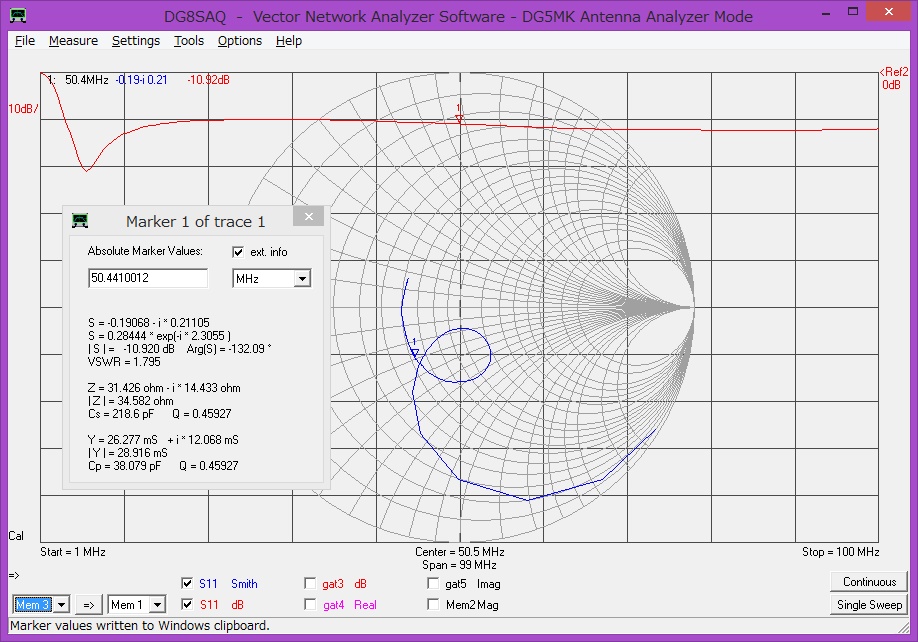Click the Start = 1 MHz label

tap(73, 552)
